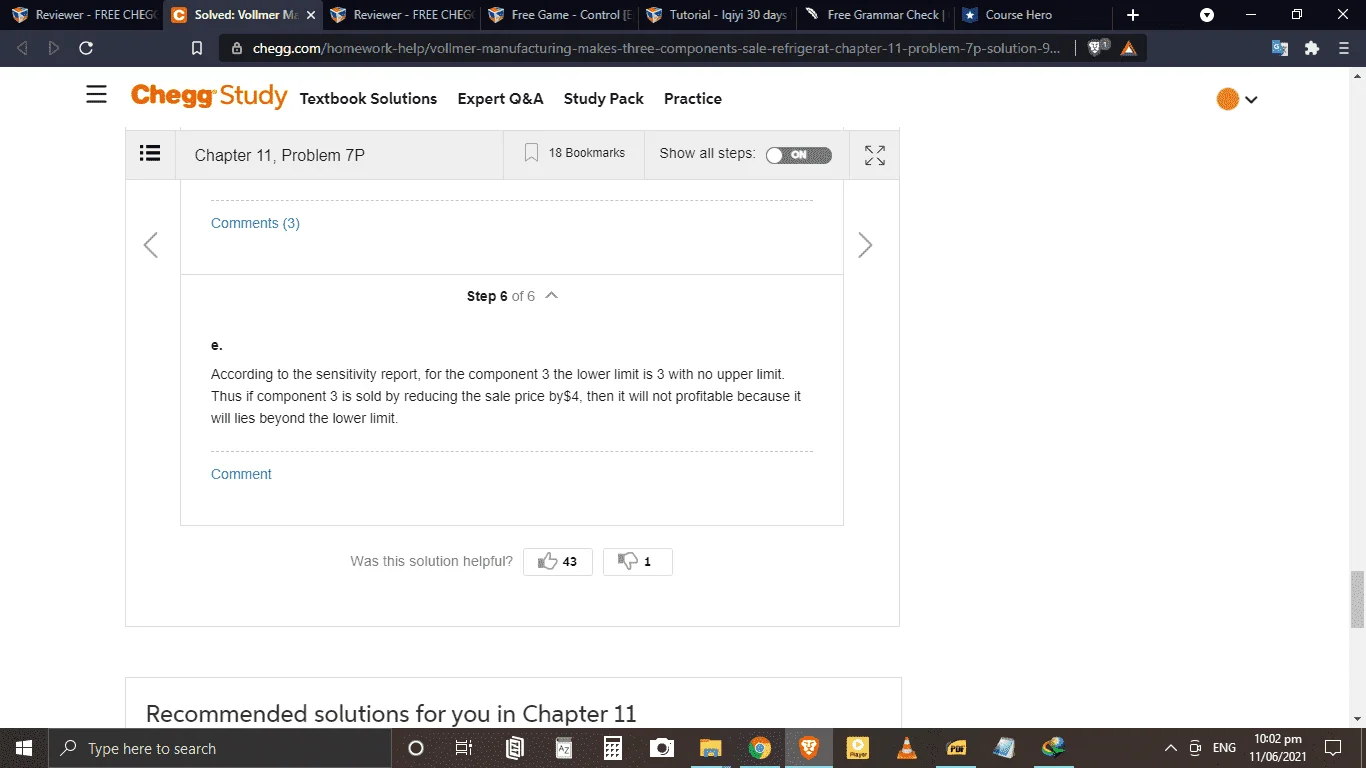Click the Chapter 11, Problem 7P title
Viewport: 1366px width, 768px height.
[280, 155]
